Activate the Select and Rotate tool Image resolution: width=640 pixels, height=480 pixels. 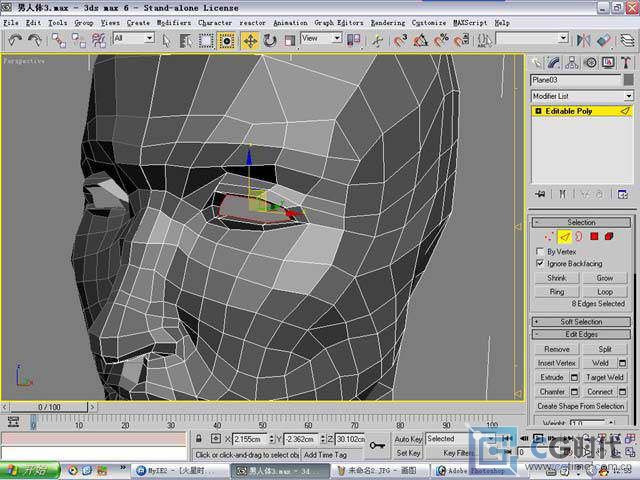coord(270,40)
